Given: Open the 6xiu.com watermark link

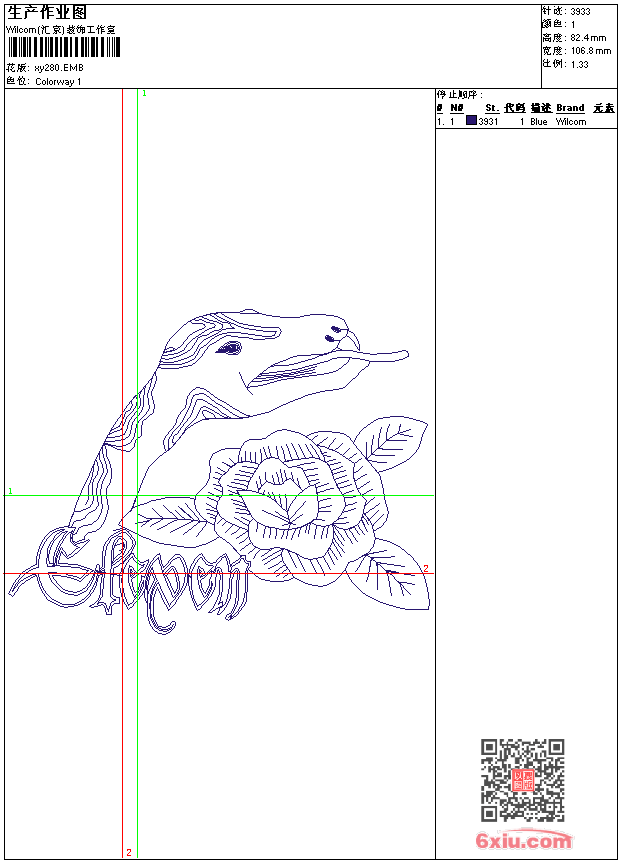Looking at the screenshot, I should [523, 841].
